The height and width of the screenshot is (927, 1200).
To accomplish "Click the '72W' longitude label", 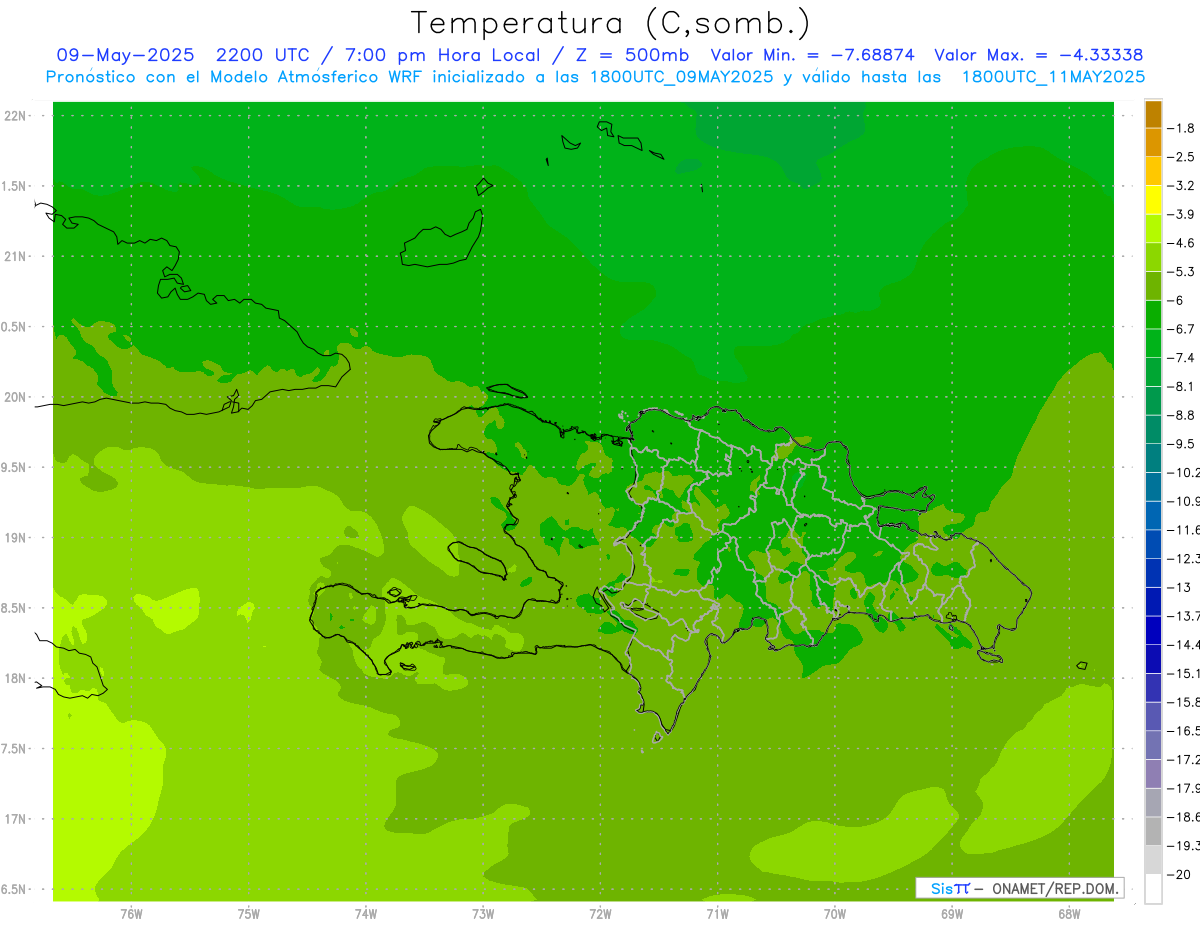I will point(600,913).
